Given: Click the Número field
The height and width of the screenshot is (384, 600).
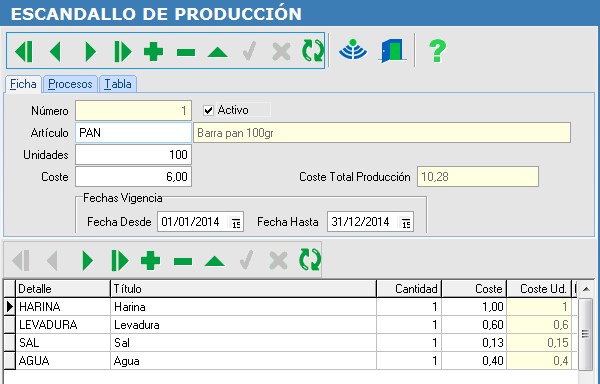Looking at the screenshot, I should coord(133,111).
